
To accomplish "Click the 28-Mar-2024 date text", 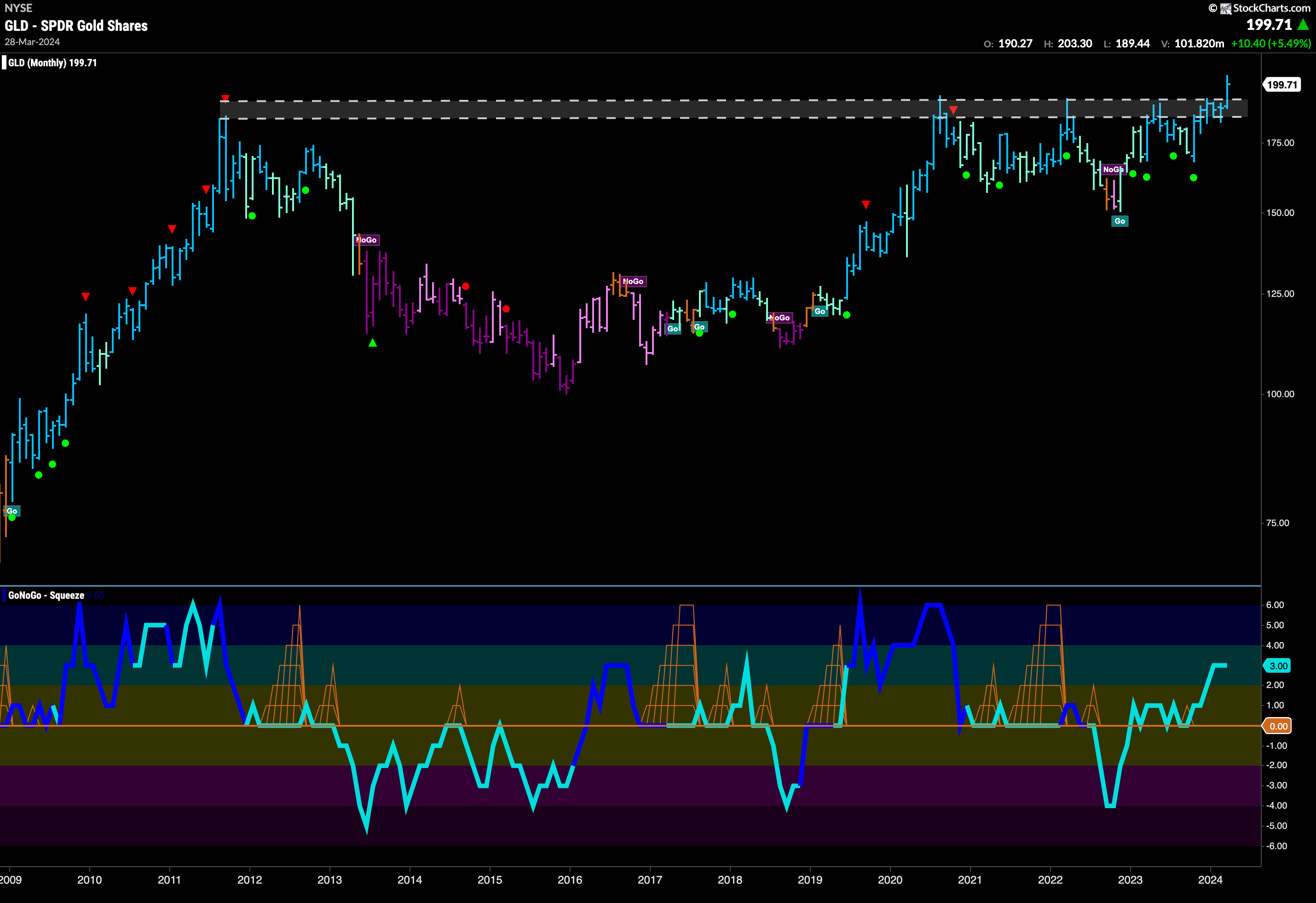I will pyautogui.click(x=32, y=42).
